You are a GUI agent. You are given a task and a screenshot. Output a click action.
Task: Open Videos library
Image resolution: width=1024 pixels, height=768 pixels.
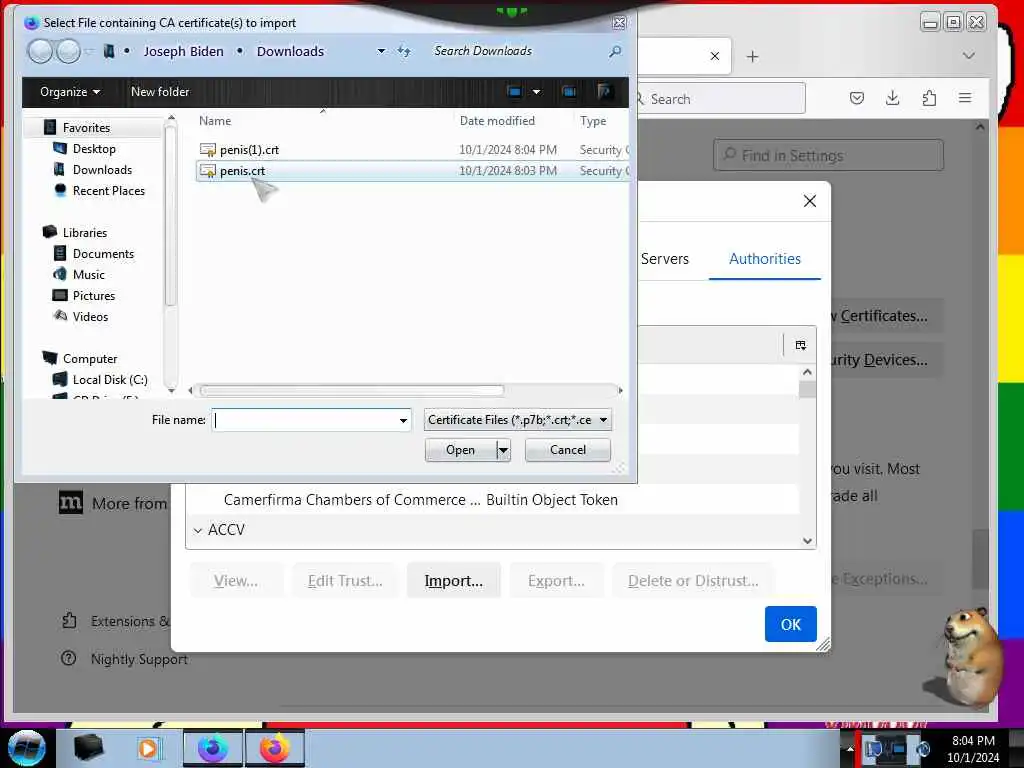90,317
